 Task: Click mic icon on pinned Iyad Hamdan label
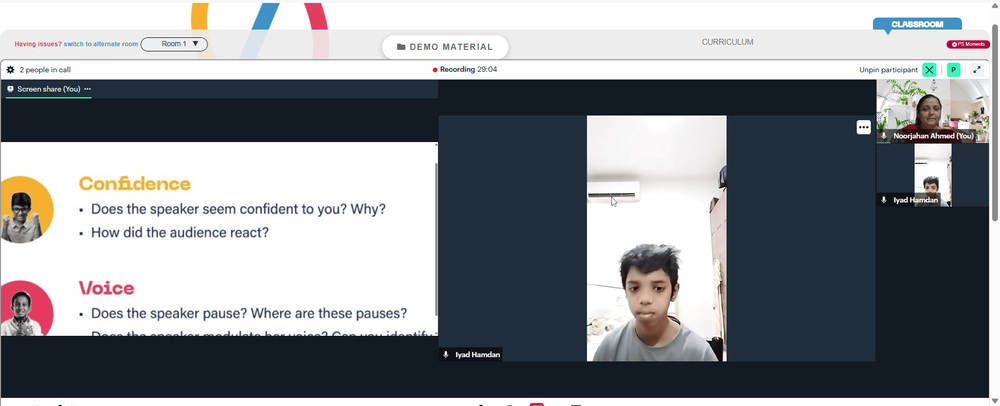click(446, 354)
